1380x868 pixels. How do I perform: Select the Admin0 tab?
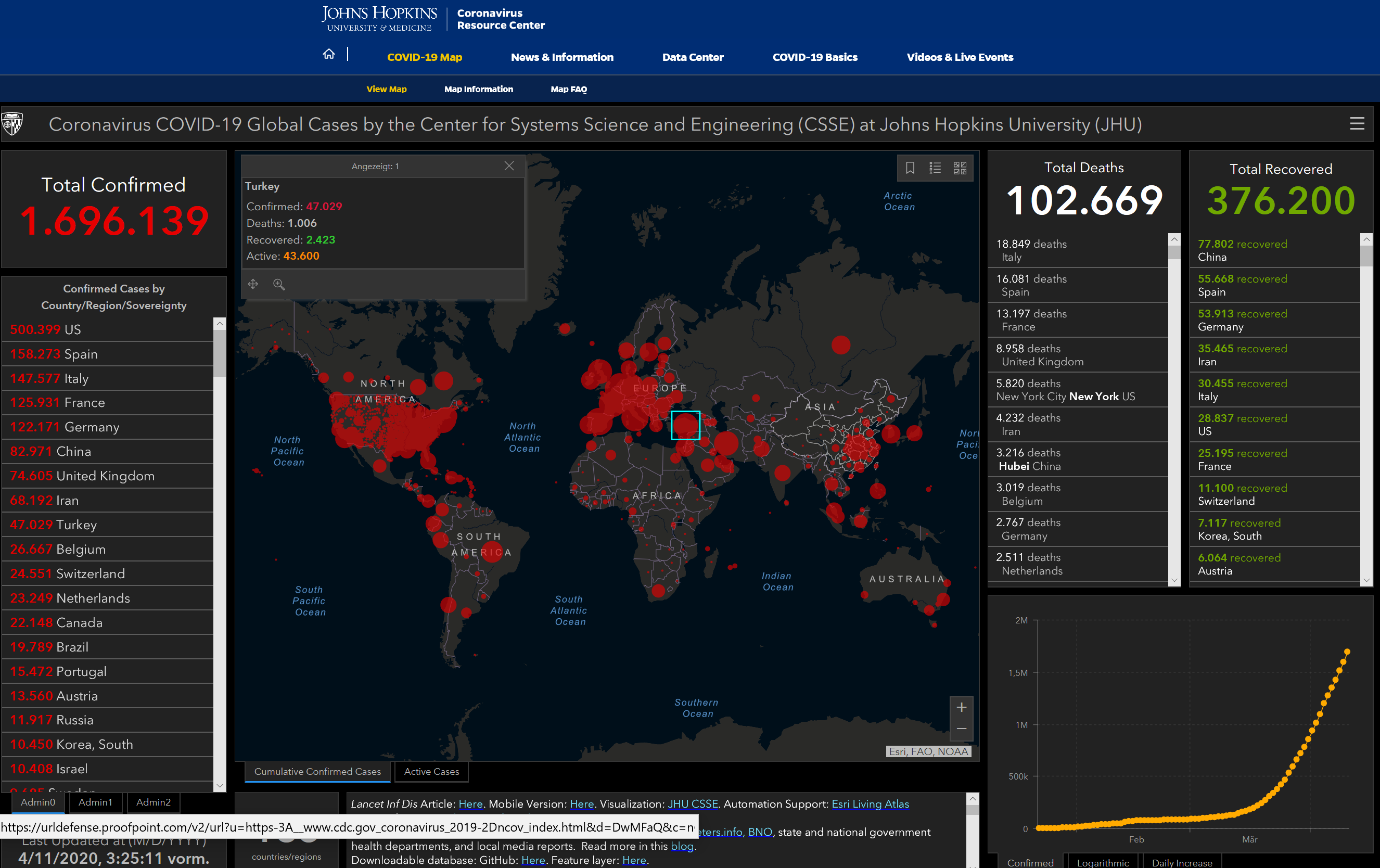coord(38,802)
